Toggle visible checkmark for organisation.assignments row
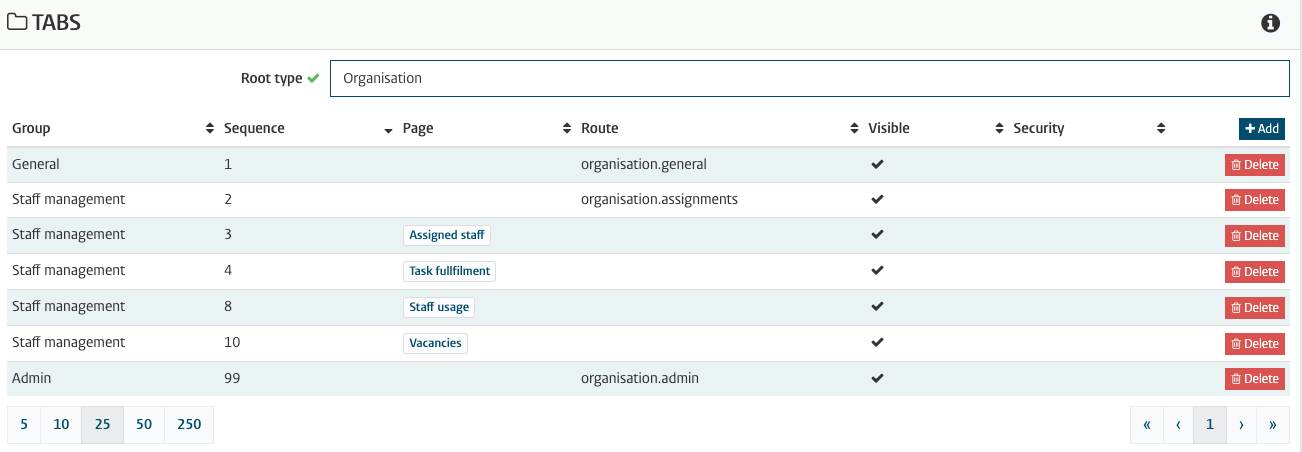This screenshot has height=452, width=1302. coord(878,199)
